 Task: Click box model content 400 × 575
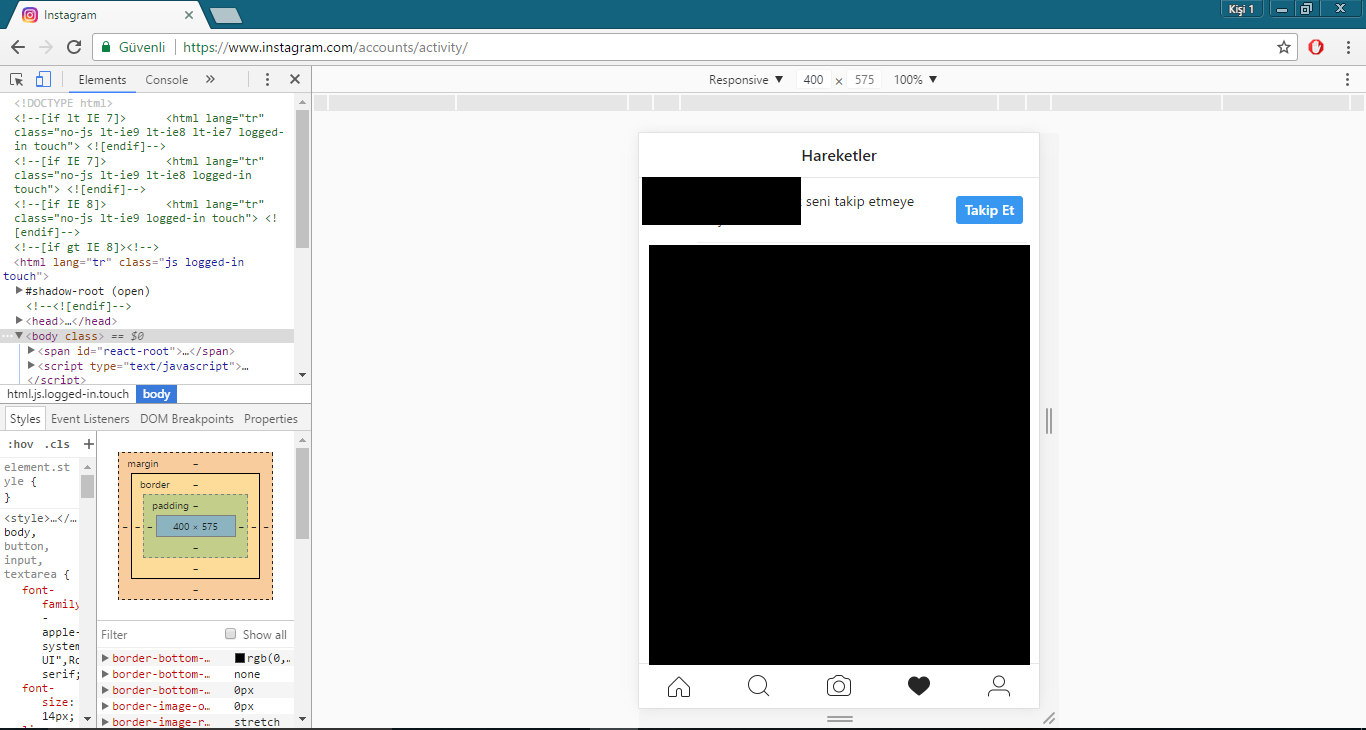(195, 526)
